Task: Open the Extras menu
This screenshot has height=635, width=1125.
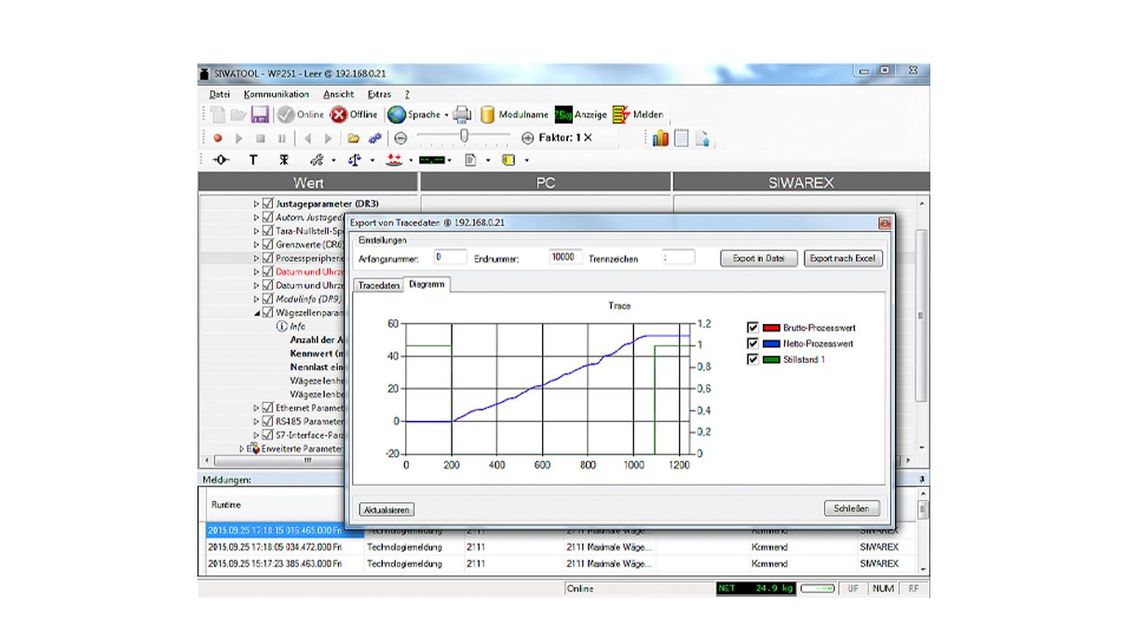Action: pos(379,94)
